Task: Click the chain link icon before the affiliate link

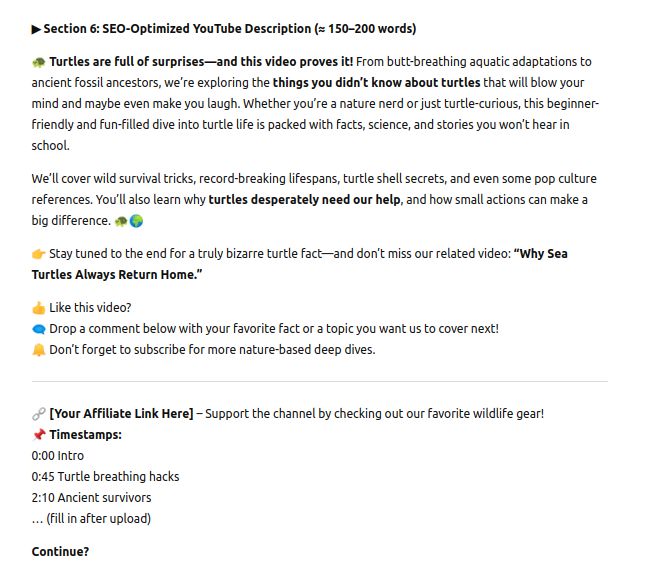Action: (38, 414)
